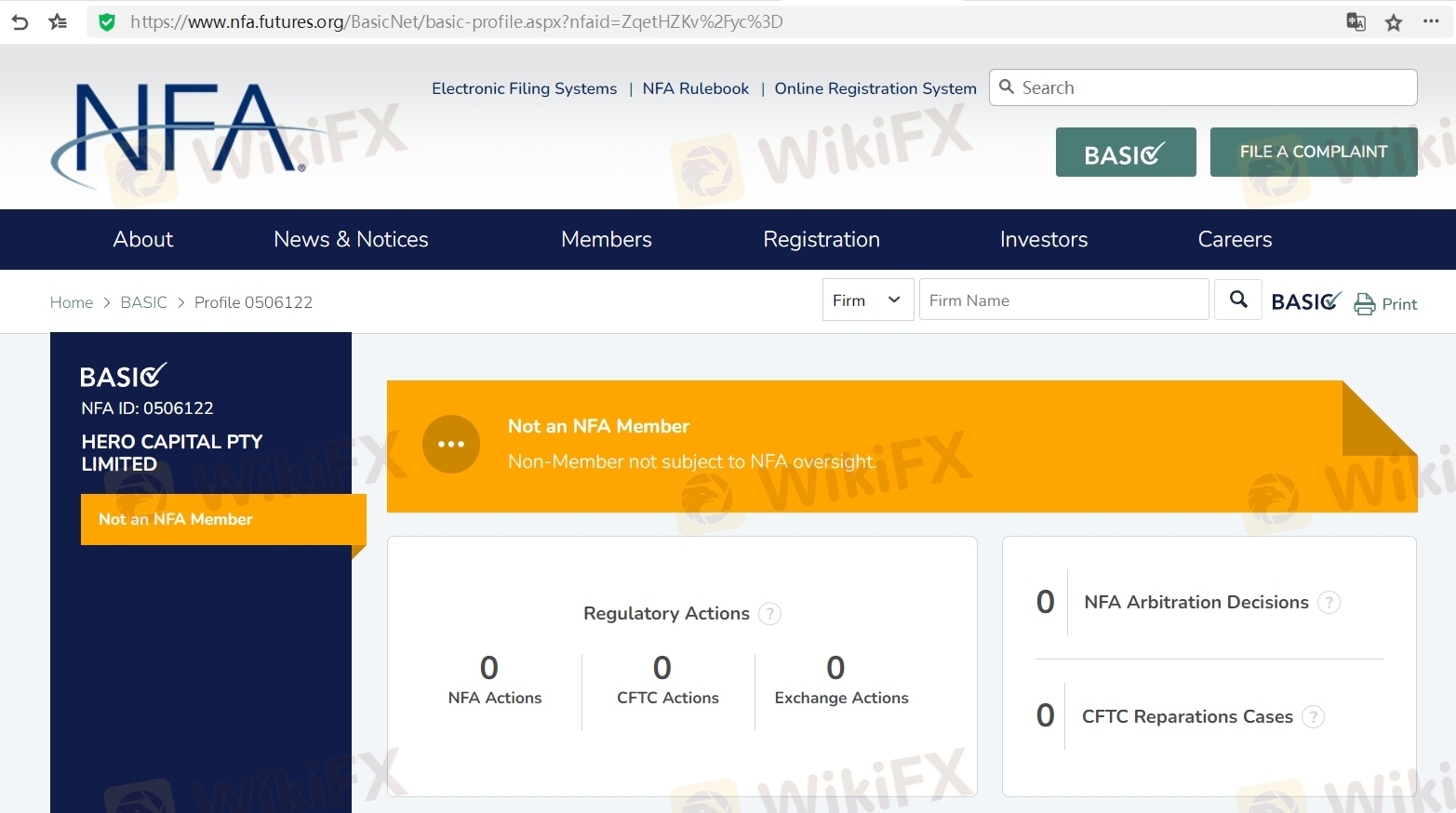Image resolution: width=1456 pixels, height=813 pixels.
Task: Open the Registration navigation menu
Action: pos(821,239)
